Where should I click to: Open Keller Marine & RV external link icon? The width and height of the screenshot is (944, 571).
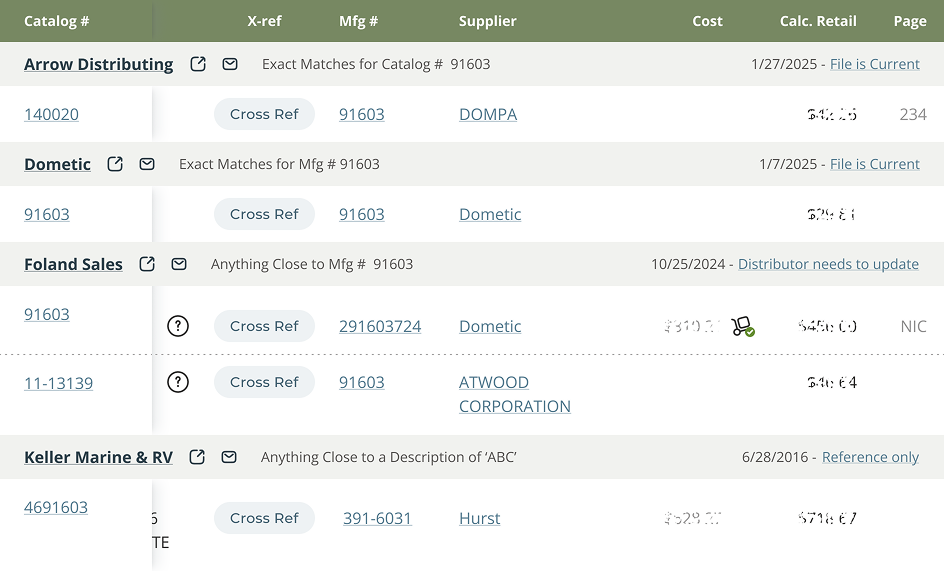pos(197,457)
